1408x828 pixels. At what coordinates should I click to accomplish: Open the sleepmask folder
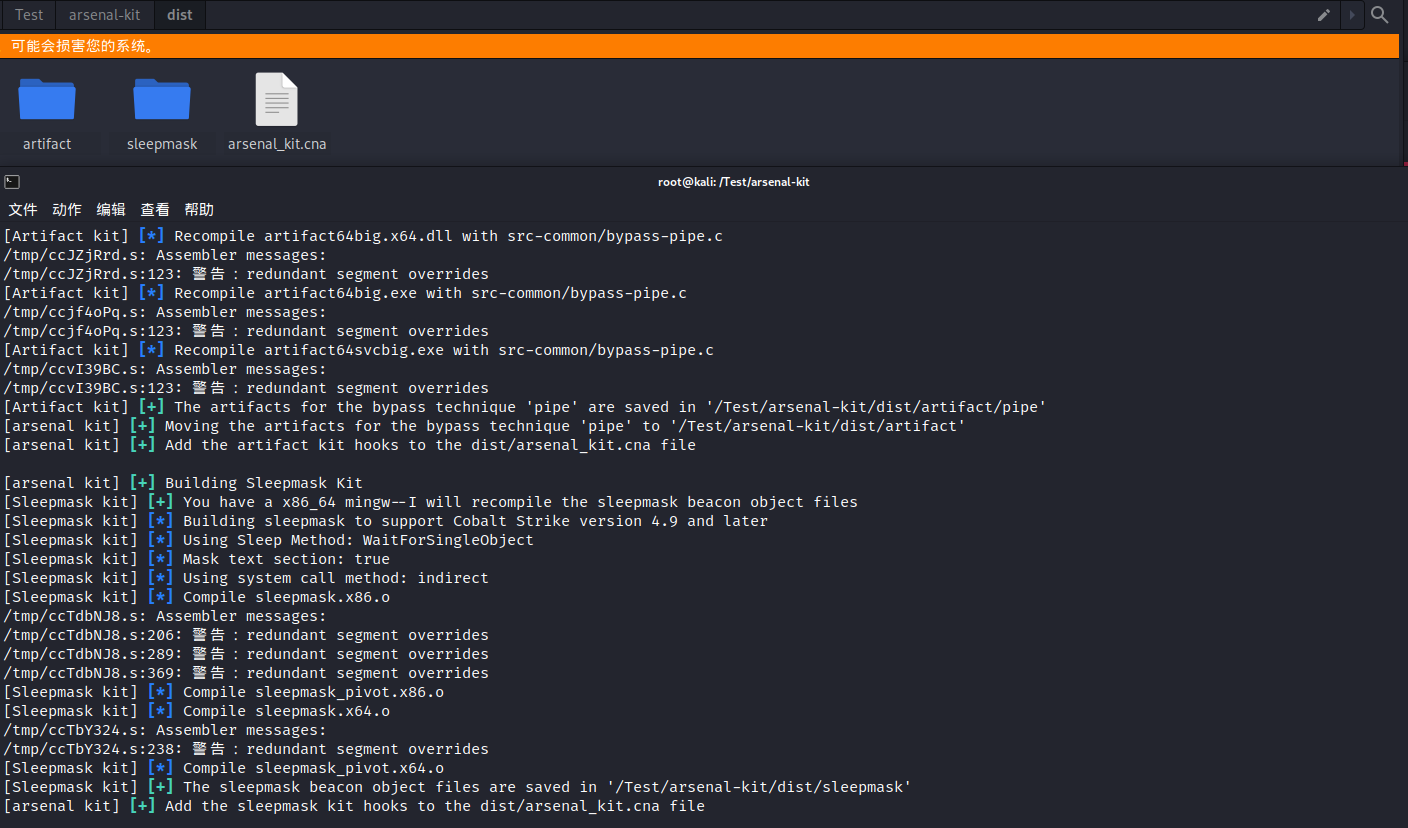(x=162, y=100)
